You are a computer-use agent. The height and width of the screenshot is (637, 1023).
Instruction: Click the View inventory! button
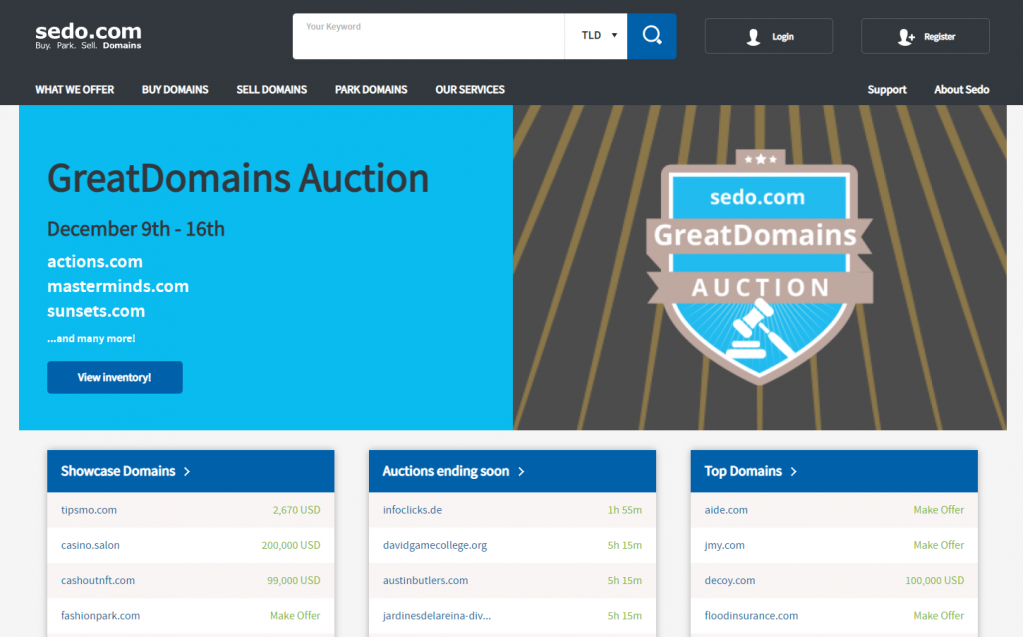[x=115, y=377]
